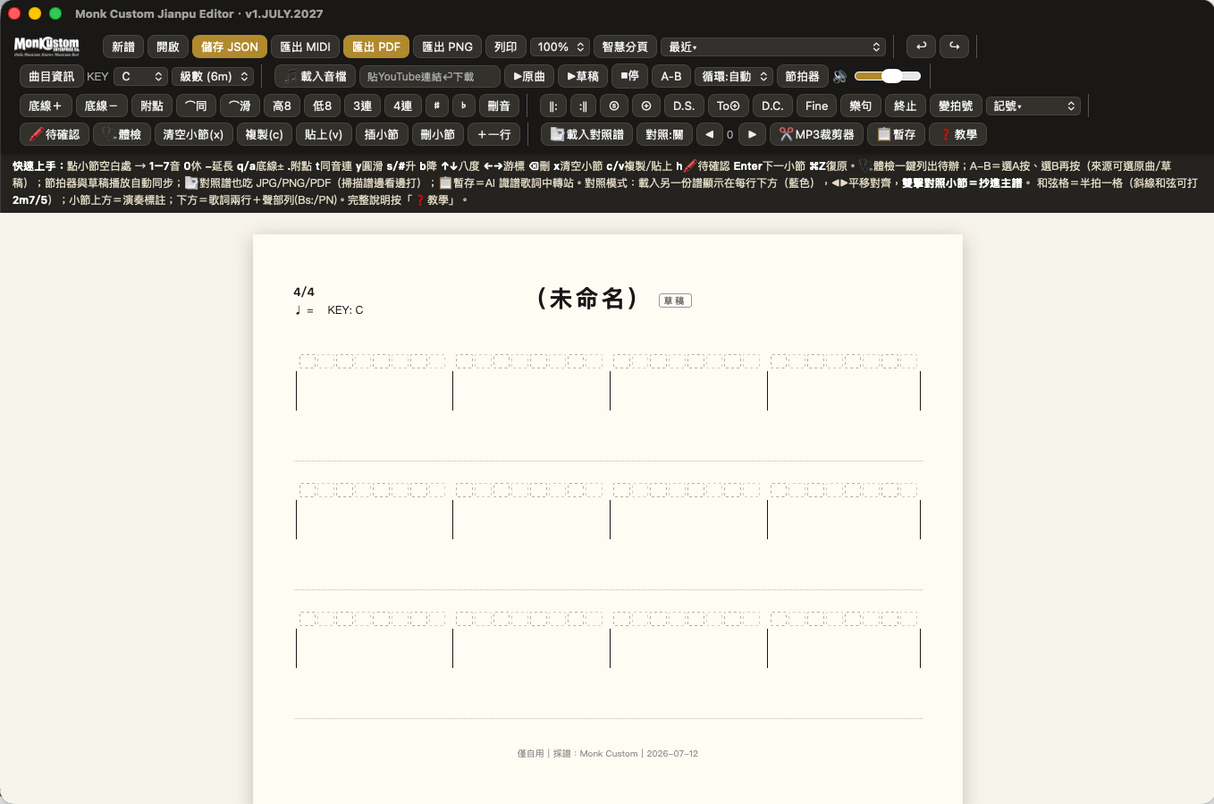Open 曲目資訊 song info
1214x804 pixels.
click(51, 76)
